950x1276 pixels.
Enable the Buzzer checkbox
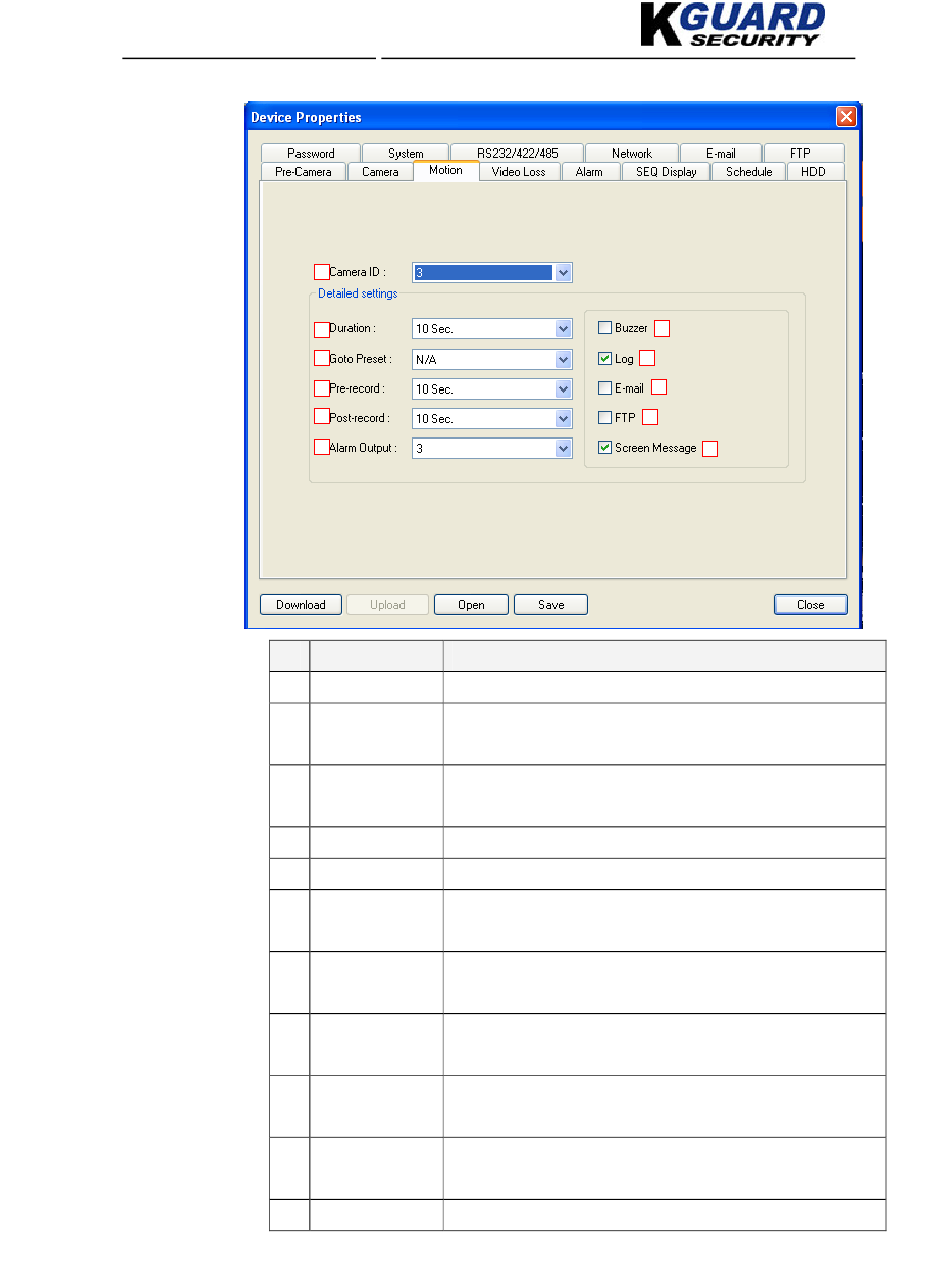click(605, 327)
